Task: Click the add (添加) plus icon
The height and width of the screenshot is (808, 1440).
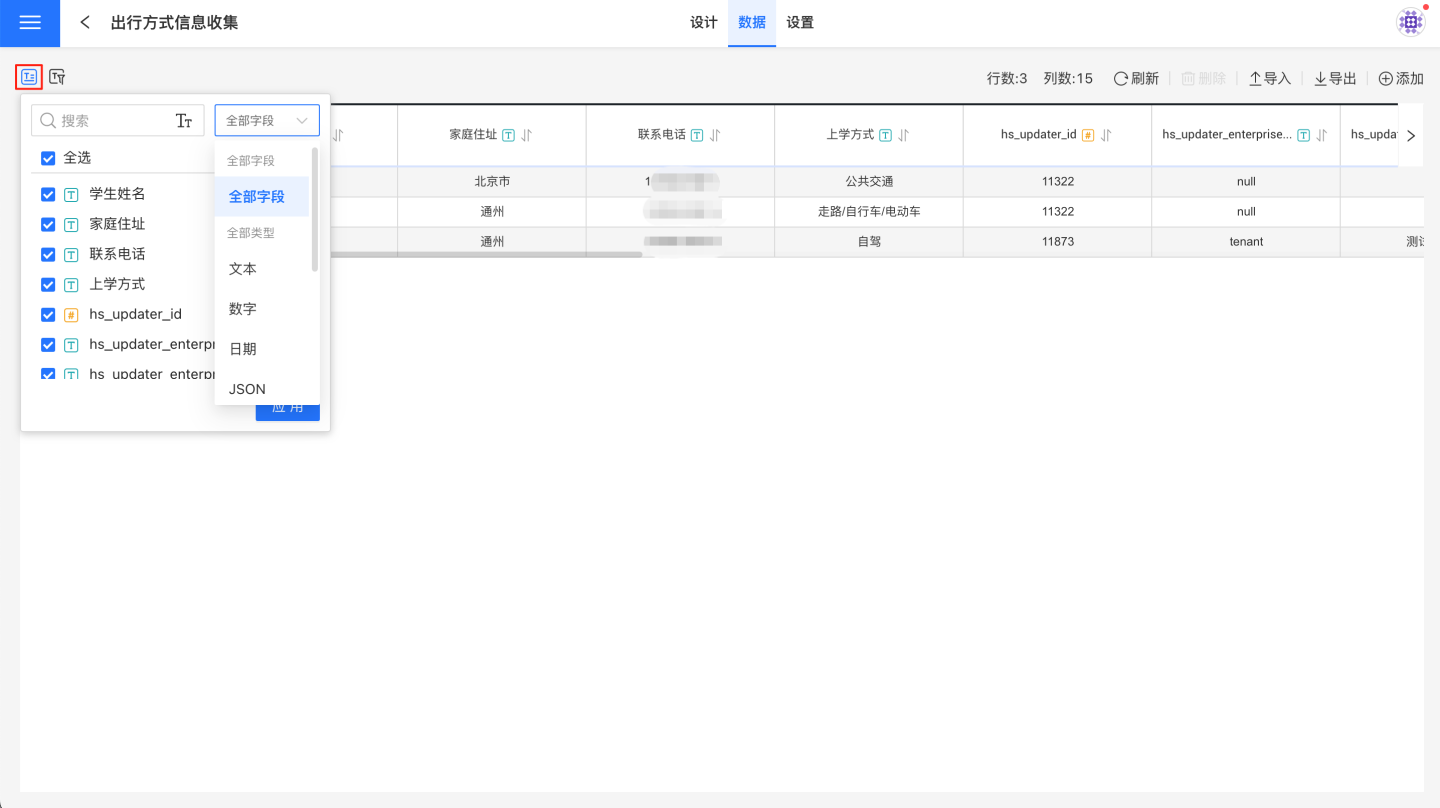Action: 1385,78
